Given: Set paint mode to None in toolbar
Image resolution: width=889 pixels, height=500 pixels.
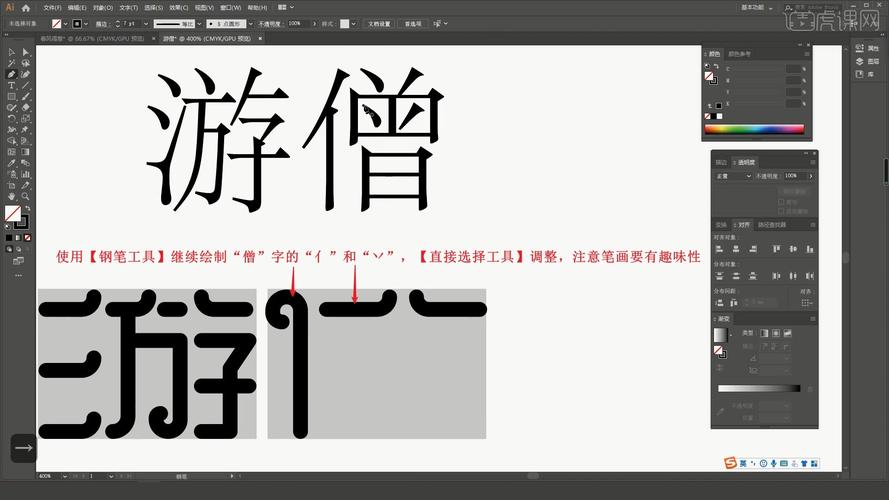Looking at the screenshot, I should pos(27,238).
